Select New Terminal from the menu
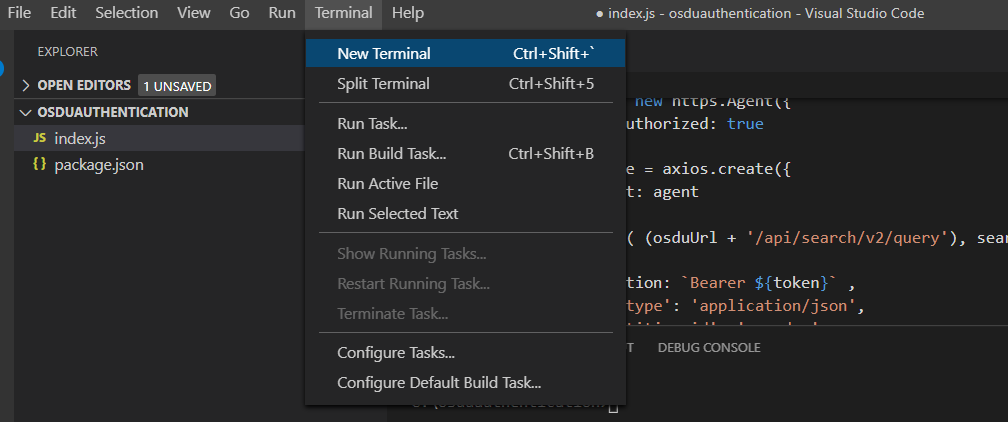 click(x=384, y=54)
